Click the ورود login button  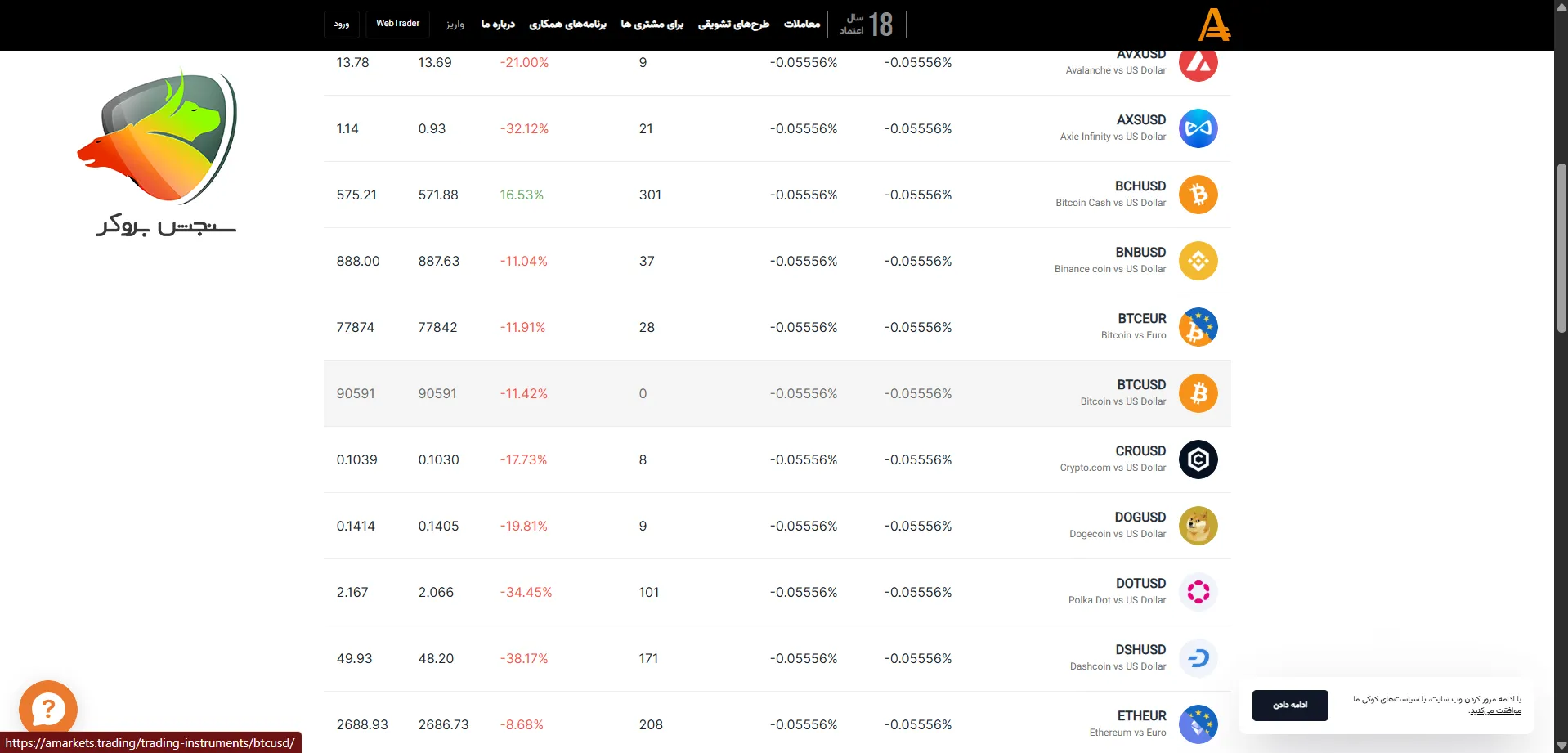click(342, 24)
